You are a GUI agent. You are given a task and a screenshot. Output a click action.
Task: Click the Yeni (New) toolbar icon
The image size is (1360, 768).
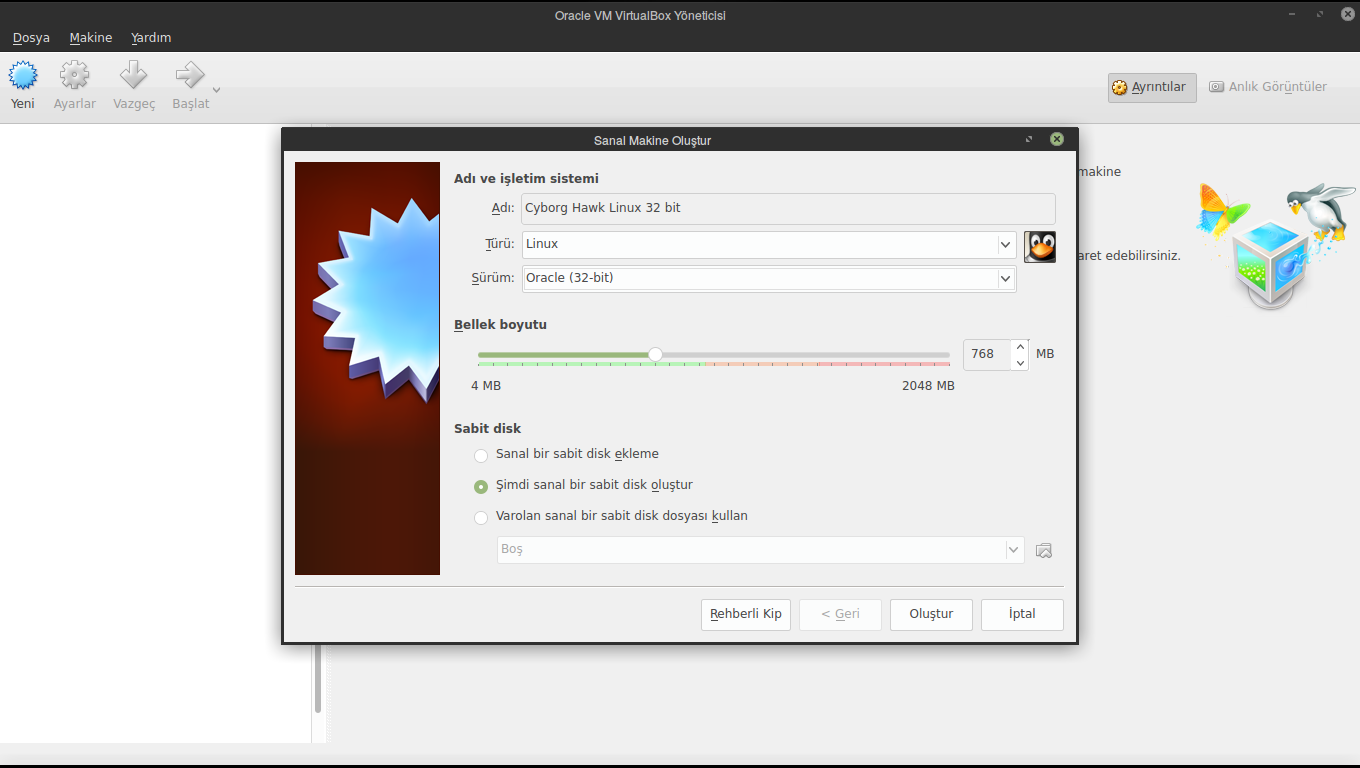tap(23, 75)
